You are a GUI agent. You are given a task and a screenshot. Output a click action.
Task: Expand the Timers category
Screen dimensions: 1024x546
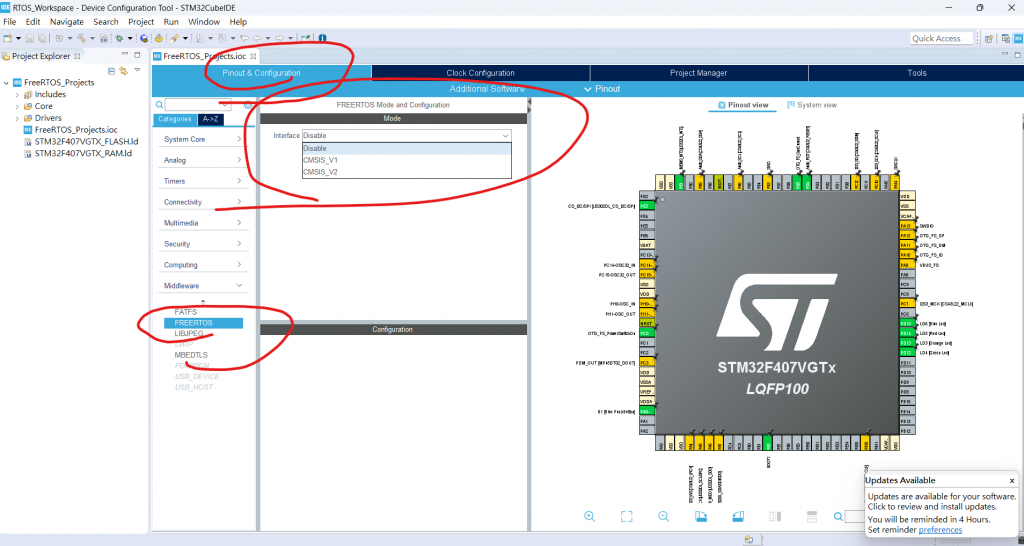tap(239, 181)
